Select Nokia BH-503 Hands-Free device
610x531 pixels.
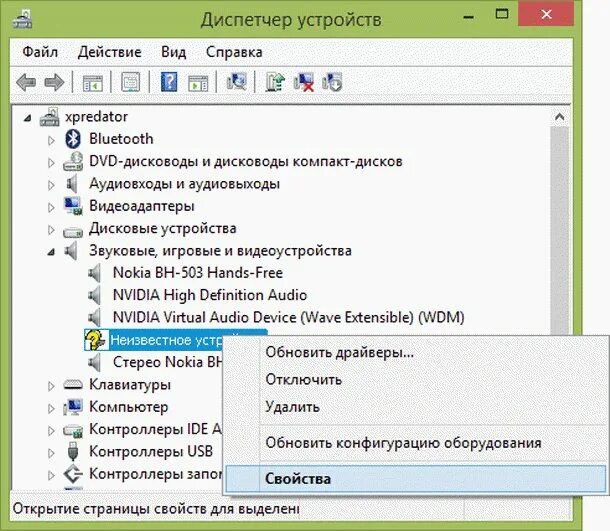[198, 273]
